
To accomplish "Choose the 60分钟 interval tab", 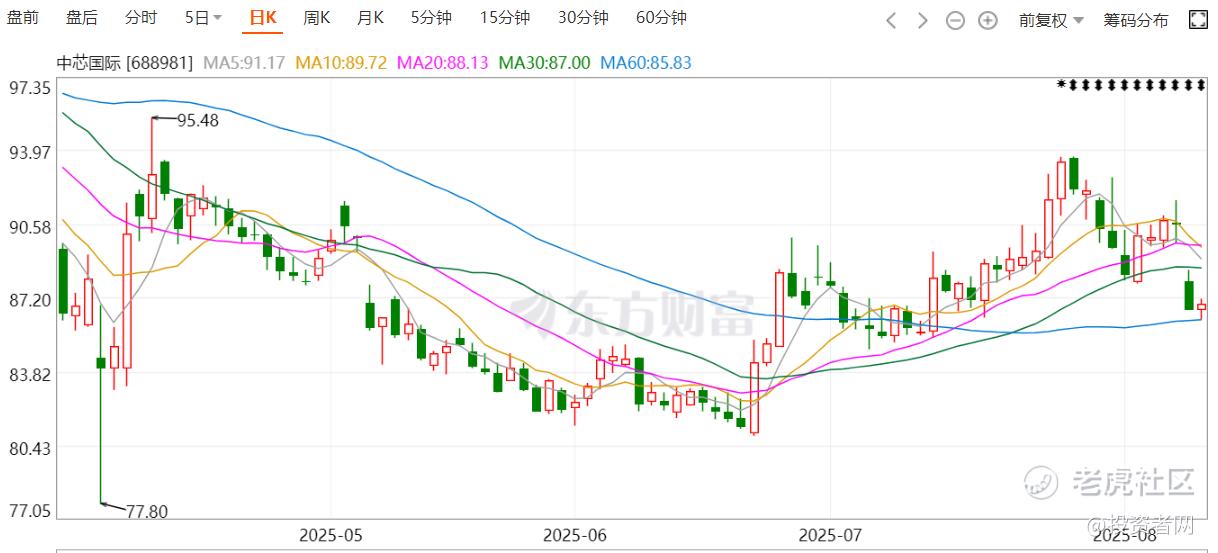I will pyautogui.click(x=661, y=18).
